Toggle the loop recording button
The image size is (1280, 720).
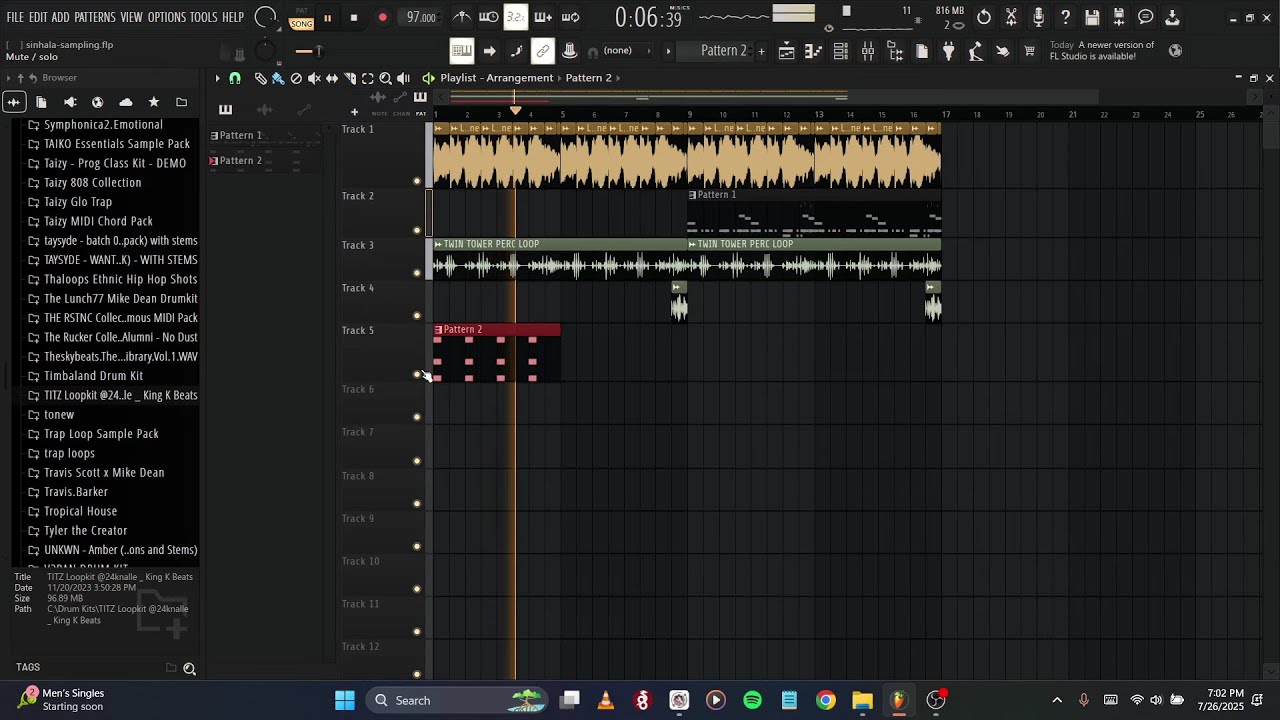click(571, 17)
